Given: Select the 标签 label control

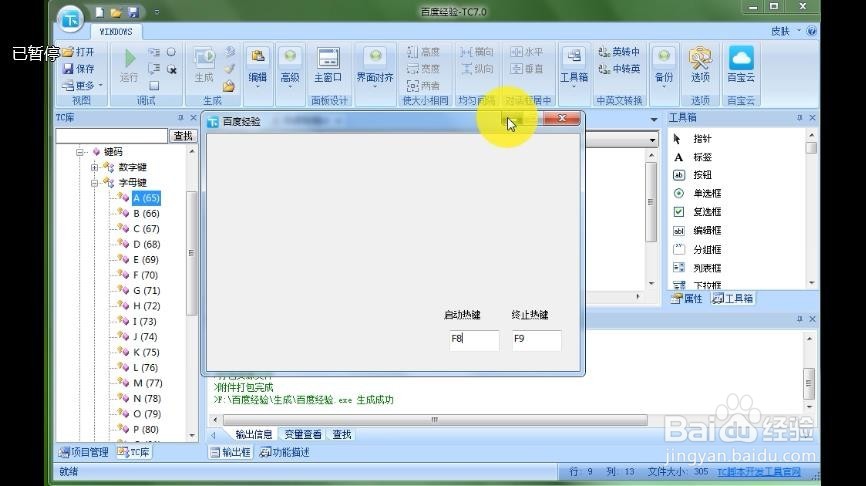Looking at the screenshot, I should pos(694,157).
